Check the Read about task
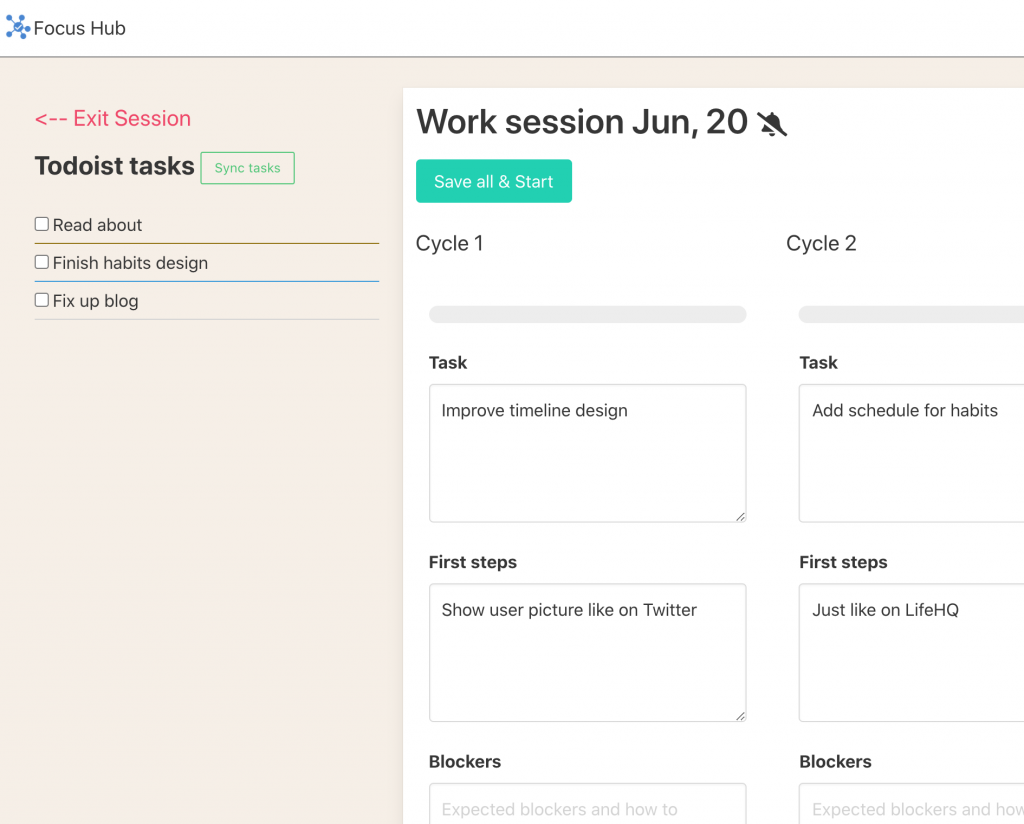The height and width of the screenshot is (824, 1024). [42, 225]
